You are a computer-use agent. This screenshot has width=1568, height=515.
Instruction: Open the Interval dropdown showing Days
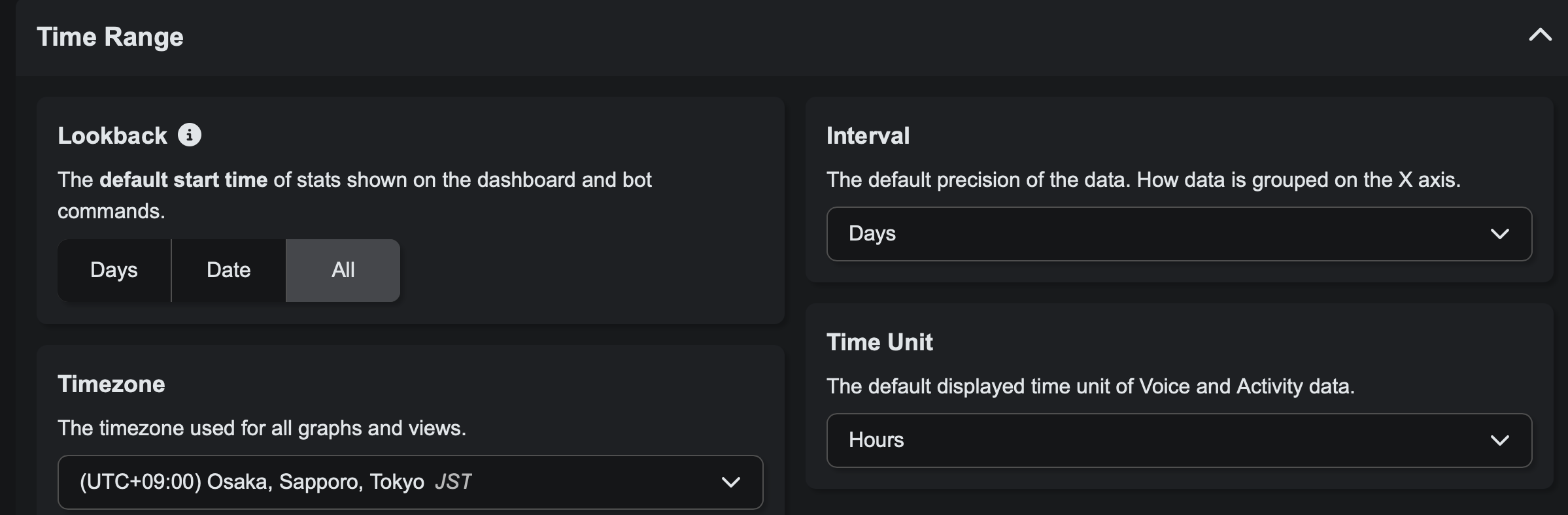[x=1164, y=234]
